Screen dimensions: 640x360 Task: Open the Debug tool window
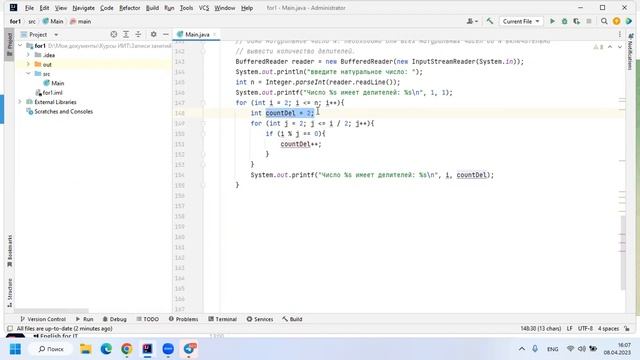(115, 319)
